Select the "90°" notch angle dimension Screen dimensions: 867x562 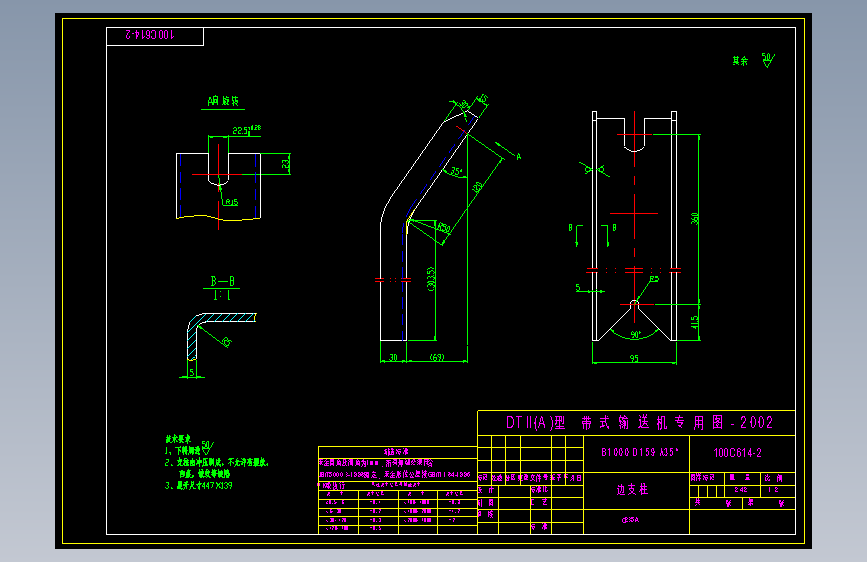635,335
